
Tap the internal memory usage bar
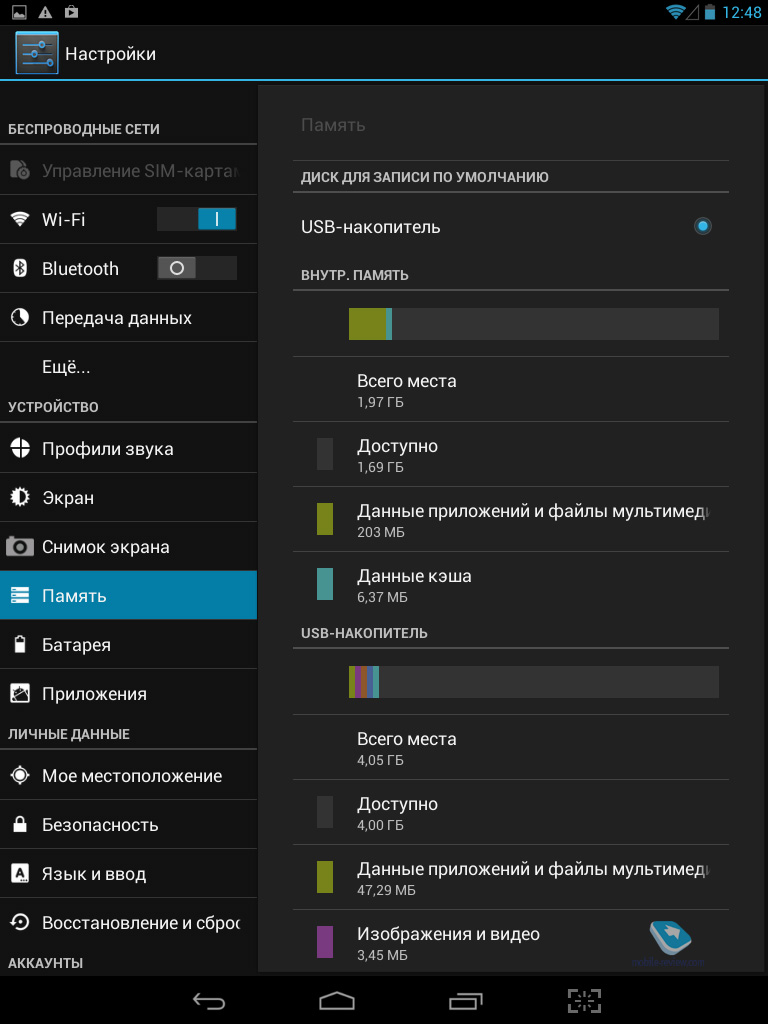533,324
